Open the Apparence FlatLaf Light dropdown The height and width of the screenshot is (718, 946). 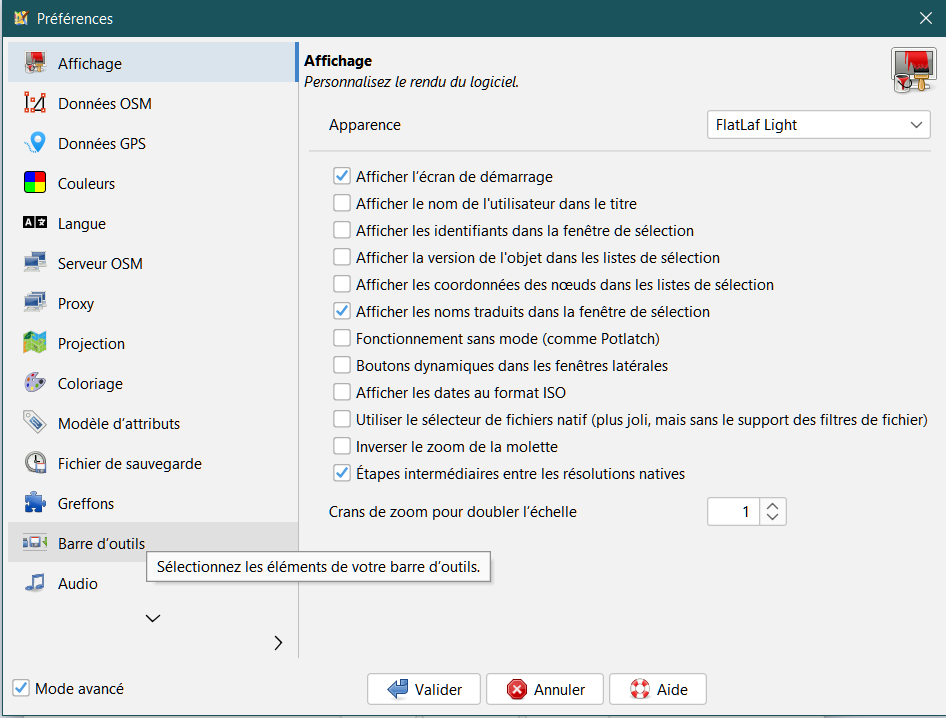click(x=817, y=125)
